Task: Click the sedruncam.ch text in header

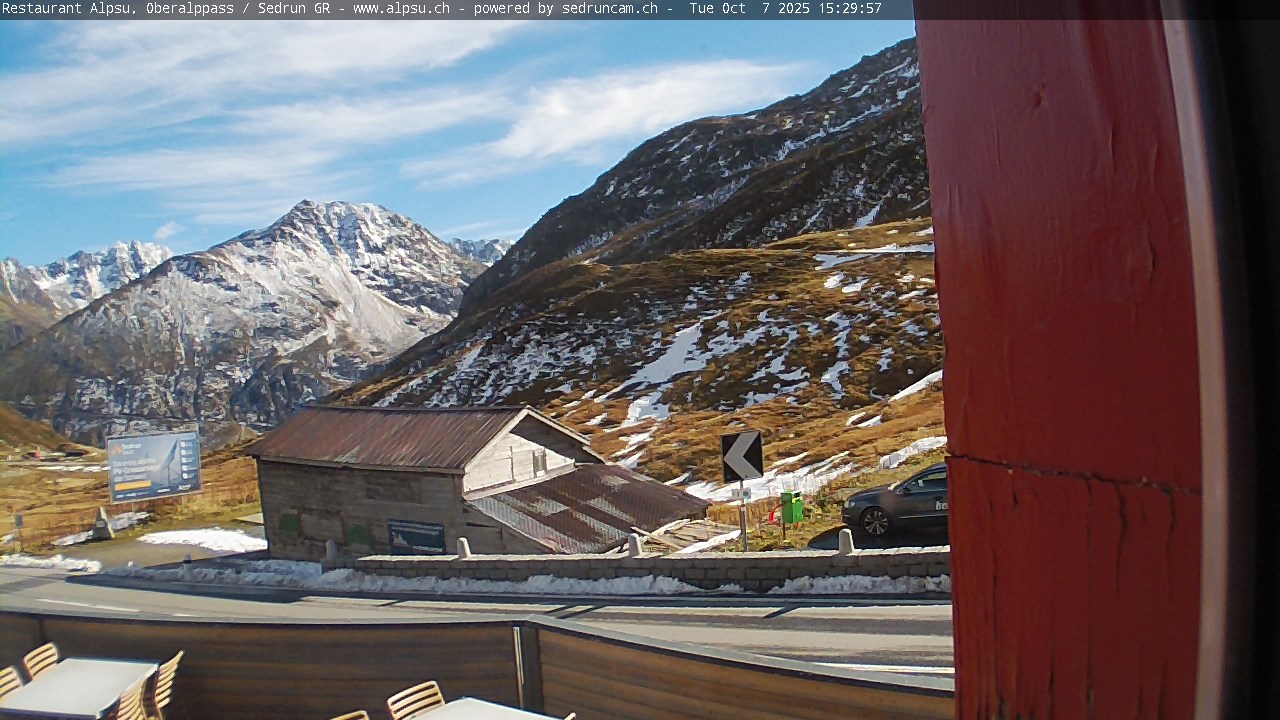Action: click(x=608, y=9)
